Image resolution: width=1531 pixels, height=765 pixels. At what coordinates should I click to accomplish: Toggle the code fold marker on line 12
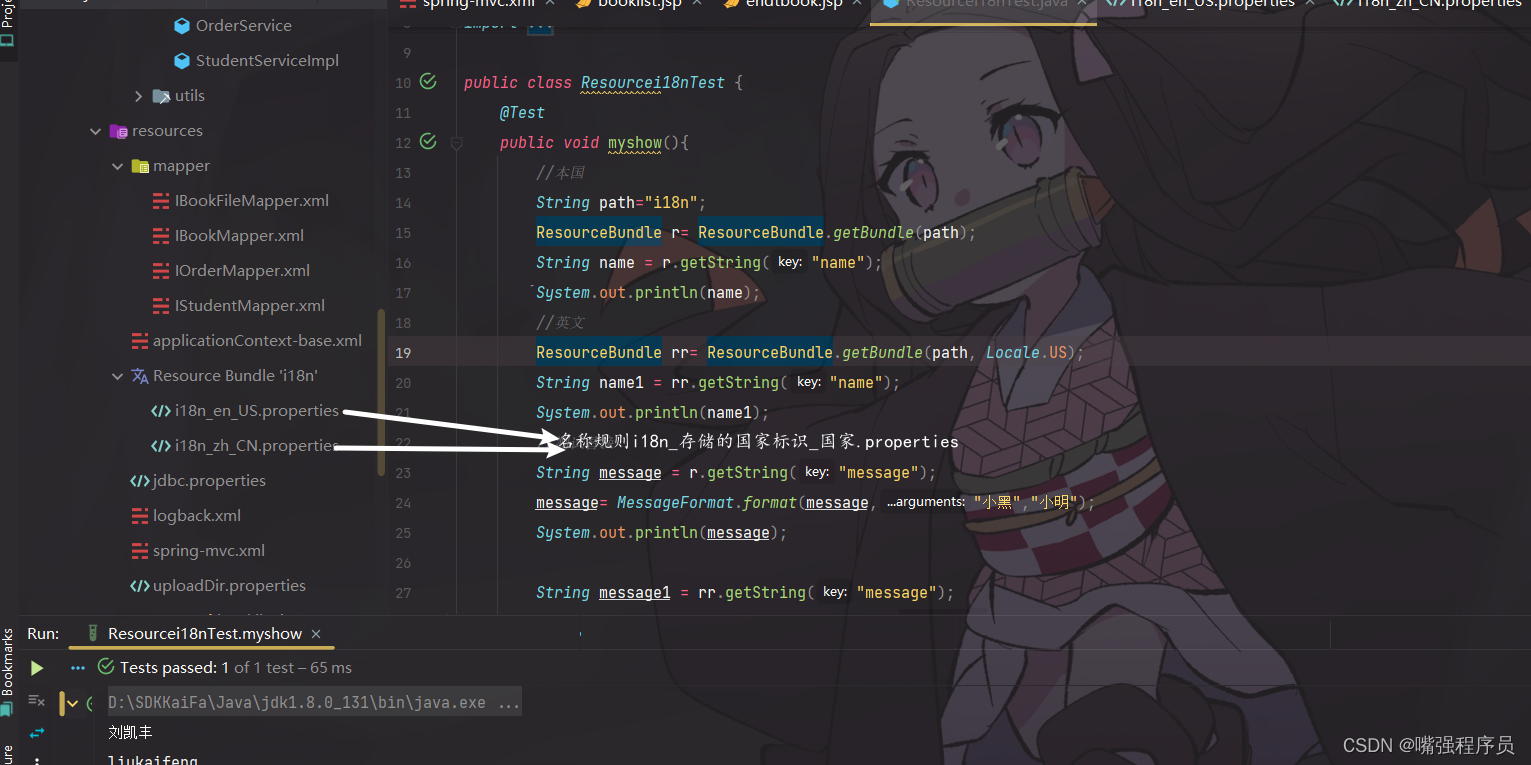click(457, 143)
